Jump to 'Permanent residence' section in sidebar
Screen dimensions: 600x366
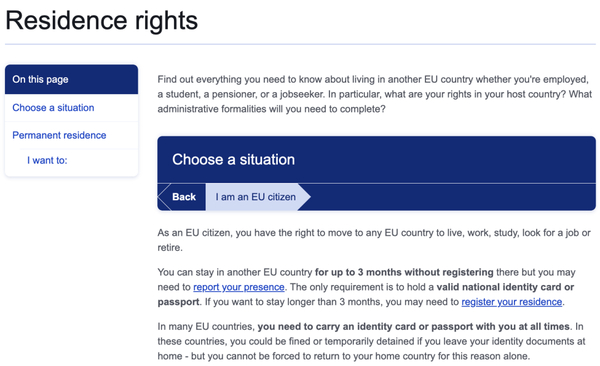coord(59,135)
